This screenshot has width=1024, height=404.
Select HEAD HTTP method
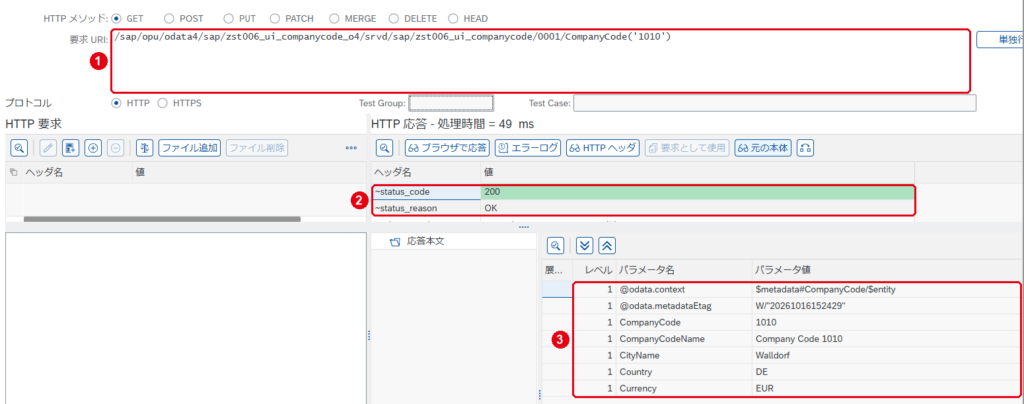pos(454,18)
